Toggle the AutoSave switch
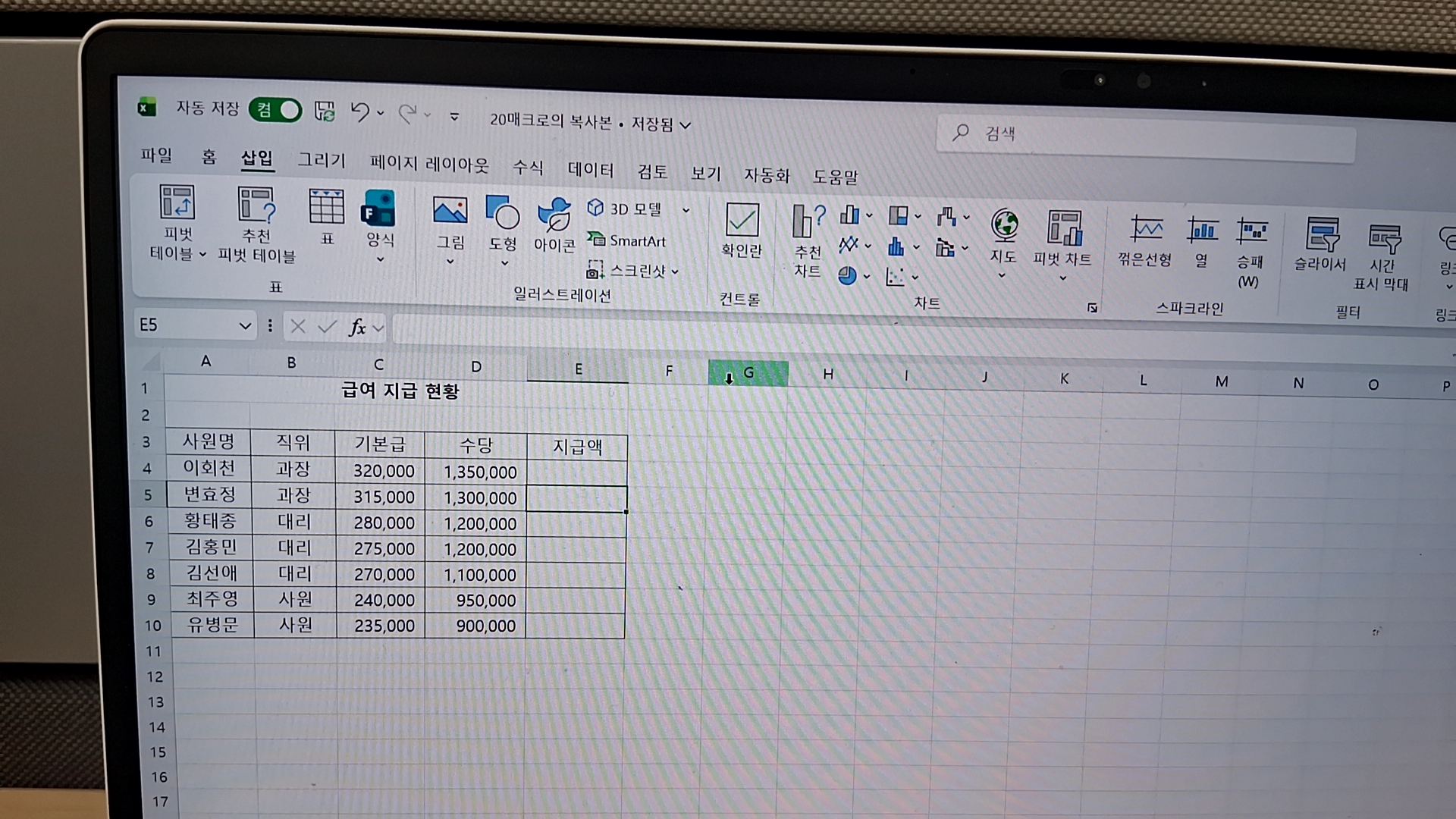Image resolution: width=1456 pixels, height=819 pixels. 278,111
